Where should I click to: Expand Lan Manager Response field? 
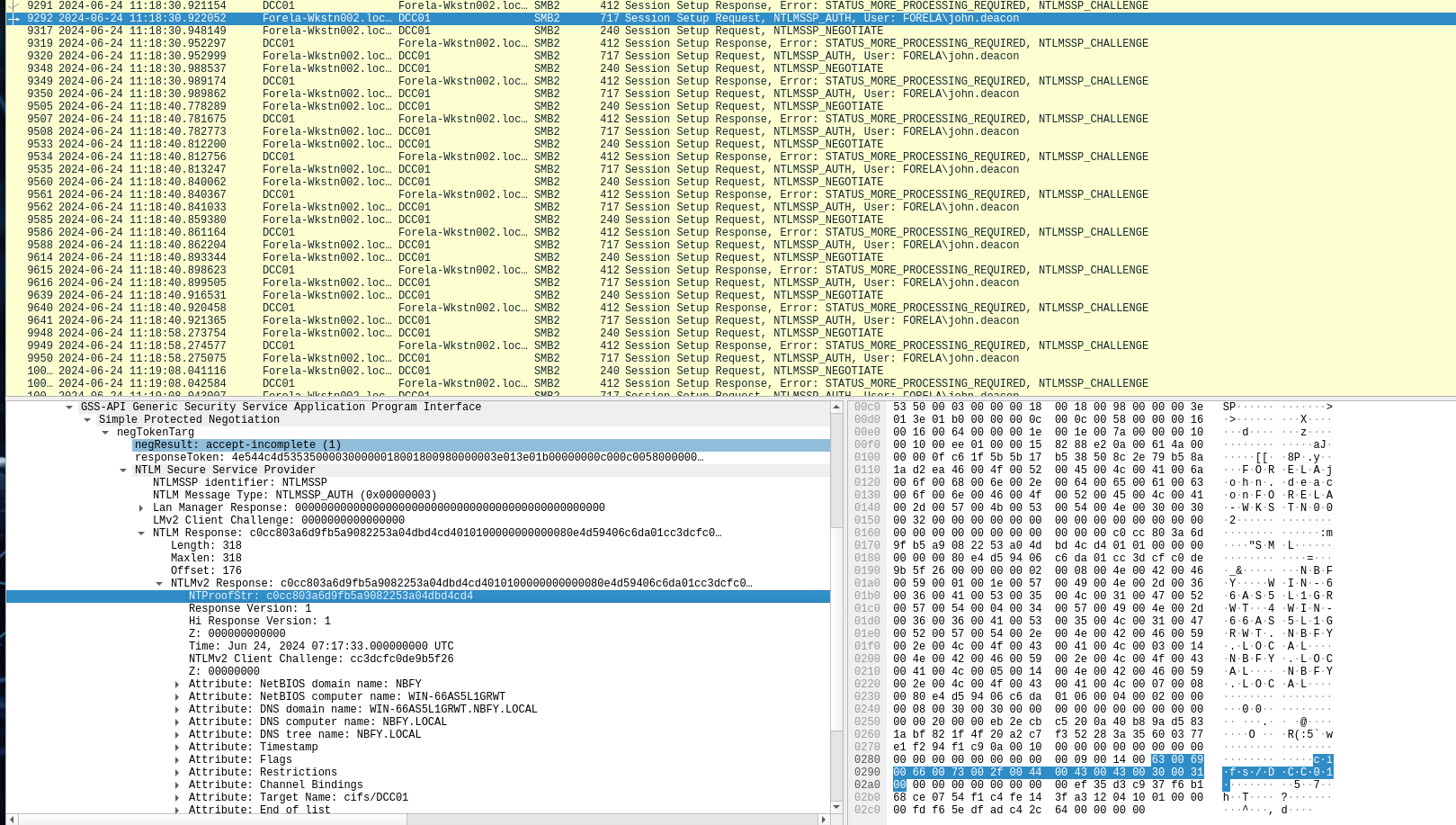click(141, 508)
